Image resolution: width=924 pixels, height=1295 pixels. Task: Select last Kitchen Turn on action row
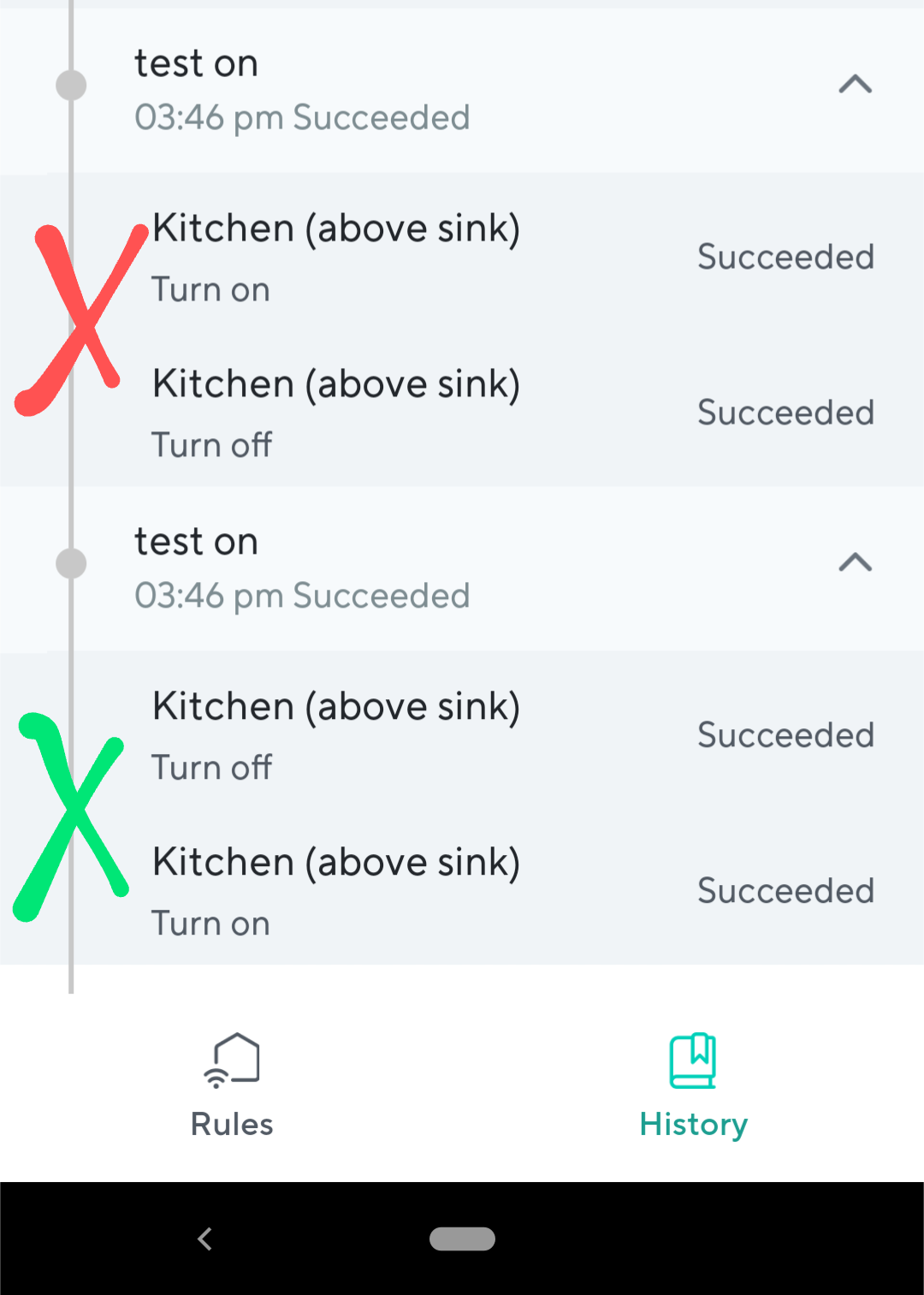[462, 892]
